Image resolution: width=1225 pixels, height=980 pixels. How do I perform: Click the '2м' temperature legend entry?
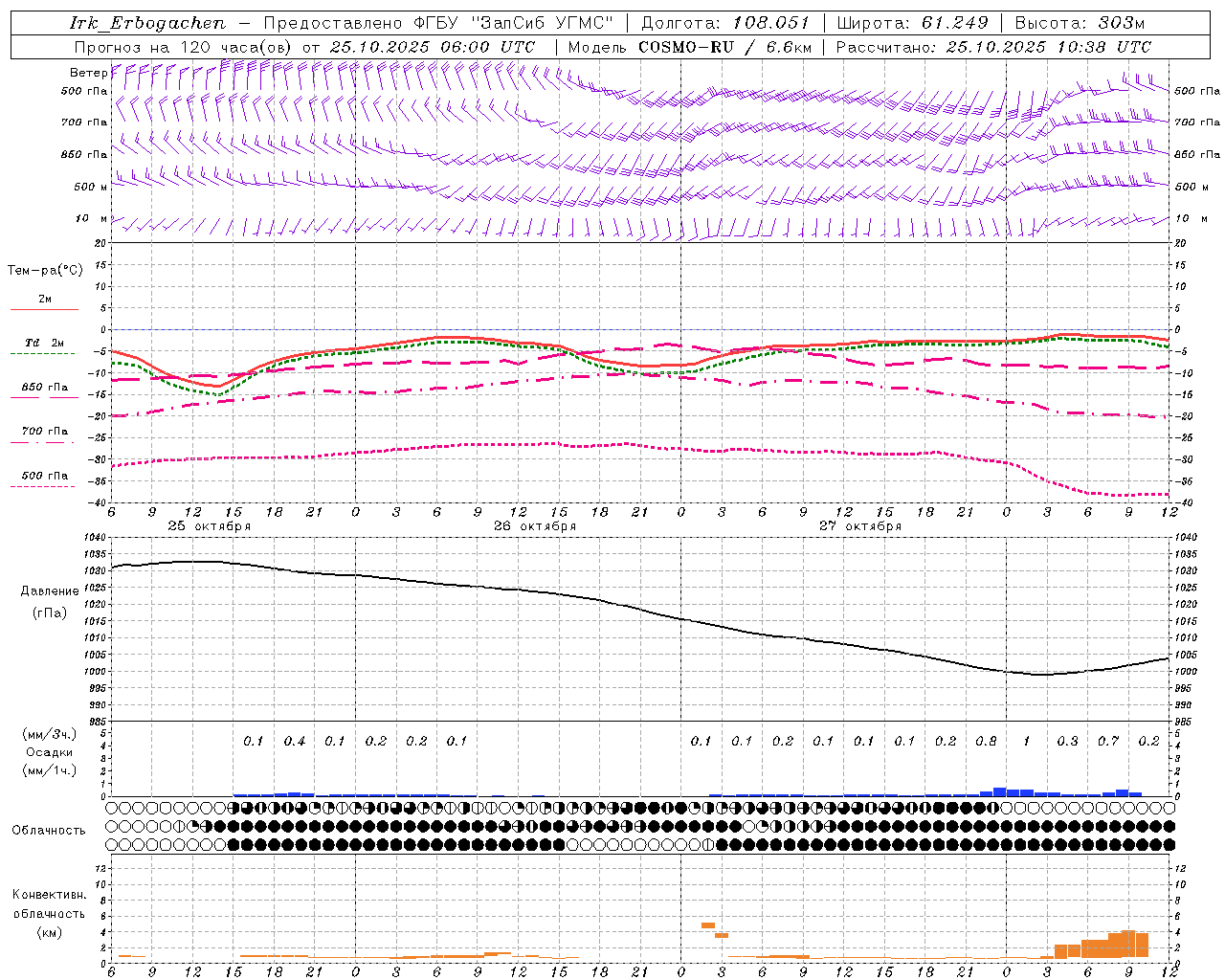tap(45, 299)
